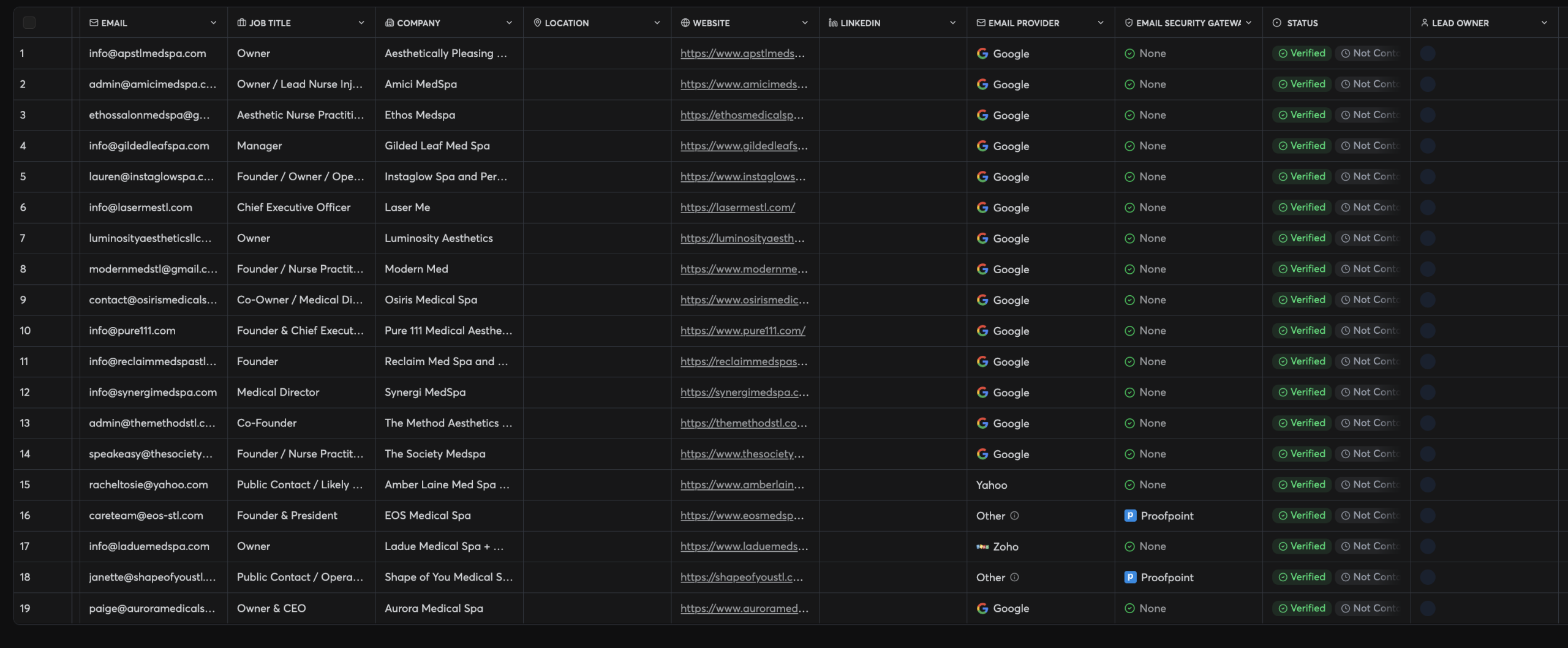Select the Luminosity Aesthetics company cell
This screenshot has height=648, width=1568.
[x=450, y=238]
